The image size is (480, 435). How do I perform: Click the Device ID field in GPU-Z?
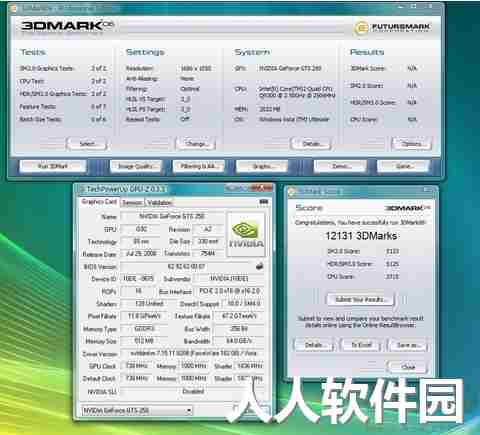click(139, 278)
